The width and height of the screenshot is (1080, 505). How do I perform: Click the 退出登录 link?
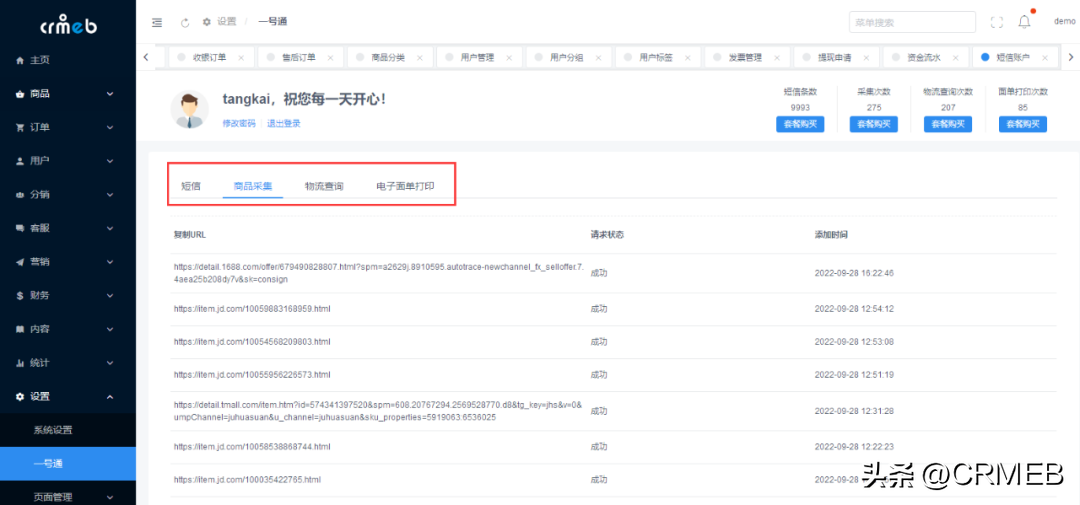(x=284, y=123)
